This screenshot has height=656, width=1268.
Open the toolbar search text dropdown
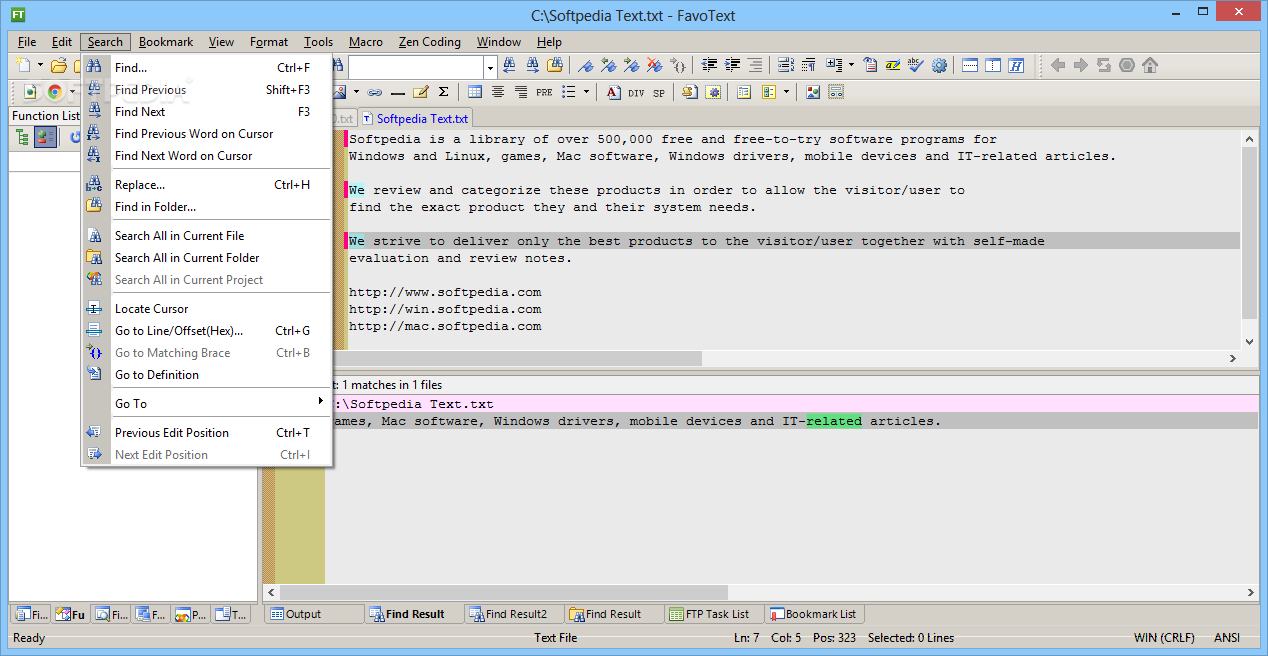pos(490,67)
